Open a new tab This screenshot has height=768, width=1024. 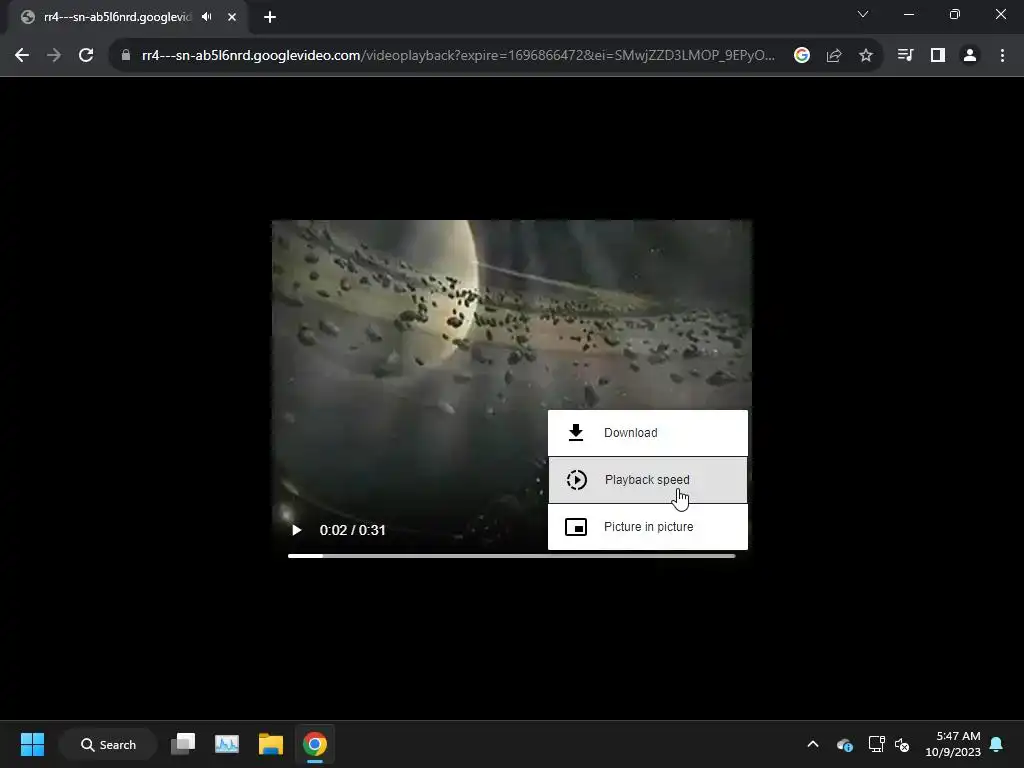tap(270, 17)
